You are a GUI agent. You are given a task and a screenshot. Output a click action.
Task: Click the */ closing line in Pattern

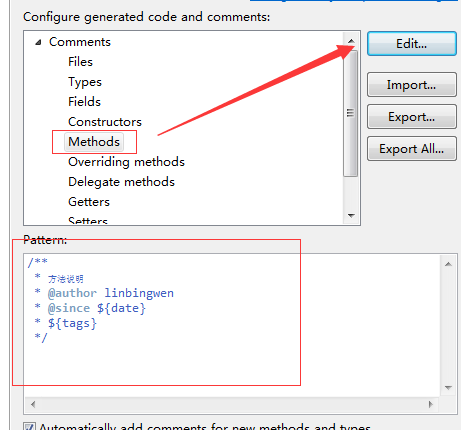coord(41,337)
